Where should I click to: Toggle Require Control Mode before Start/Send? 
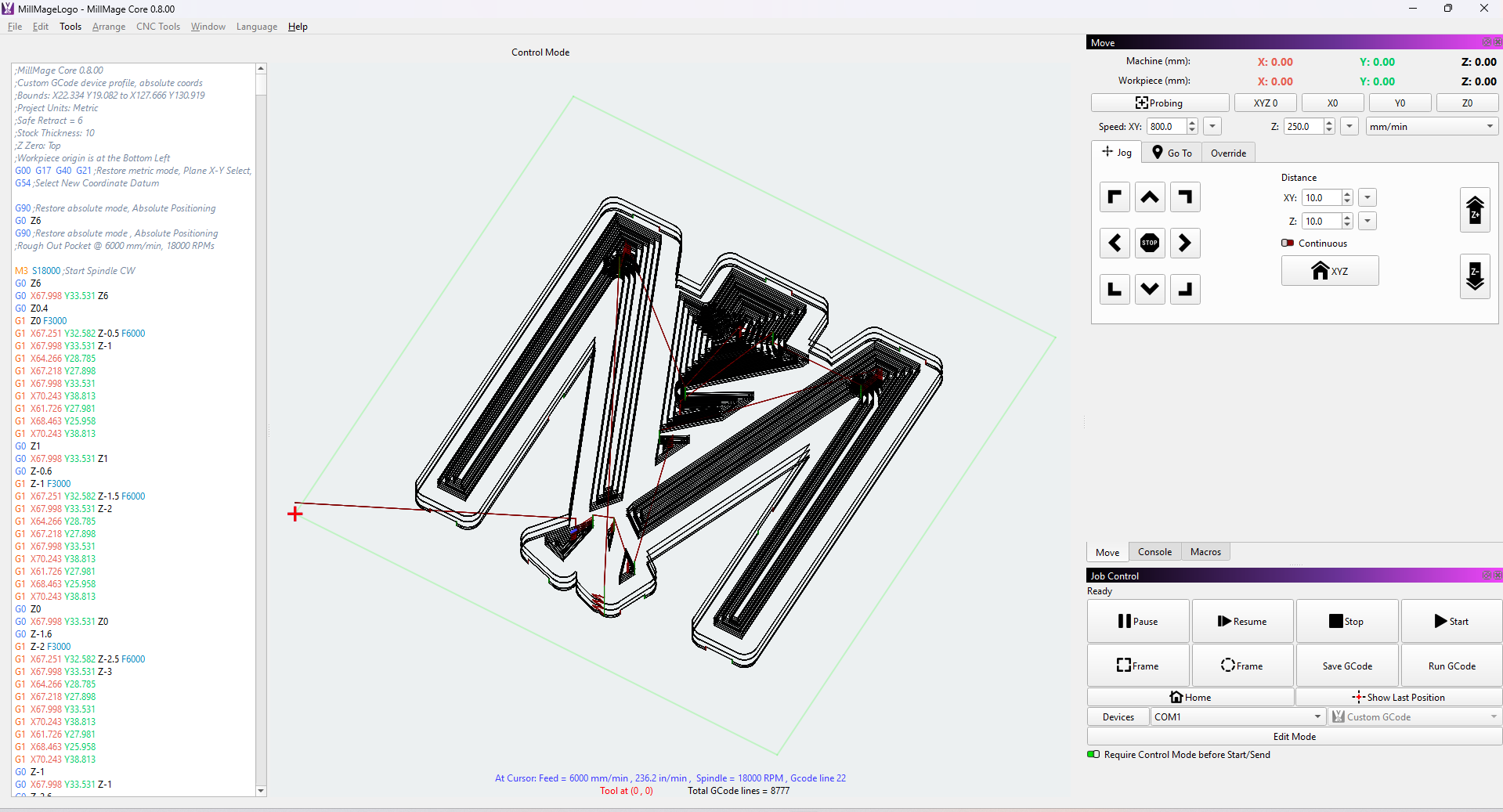click(x=1093, y=755)
